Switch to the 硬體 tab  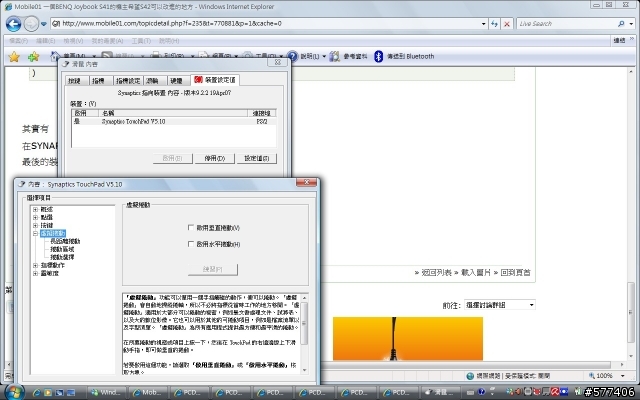click(178, 80)
